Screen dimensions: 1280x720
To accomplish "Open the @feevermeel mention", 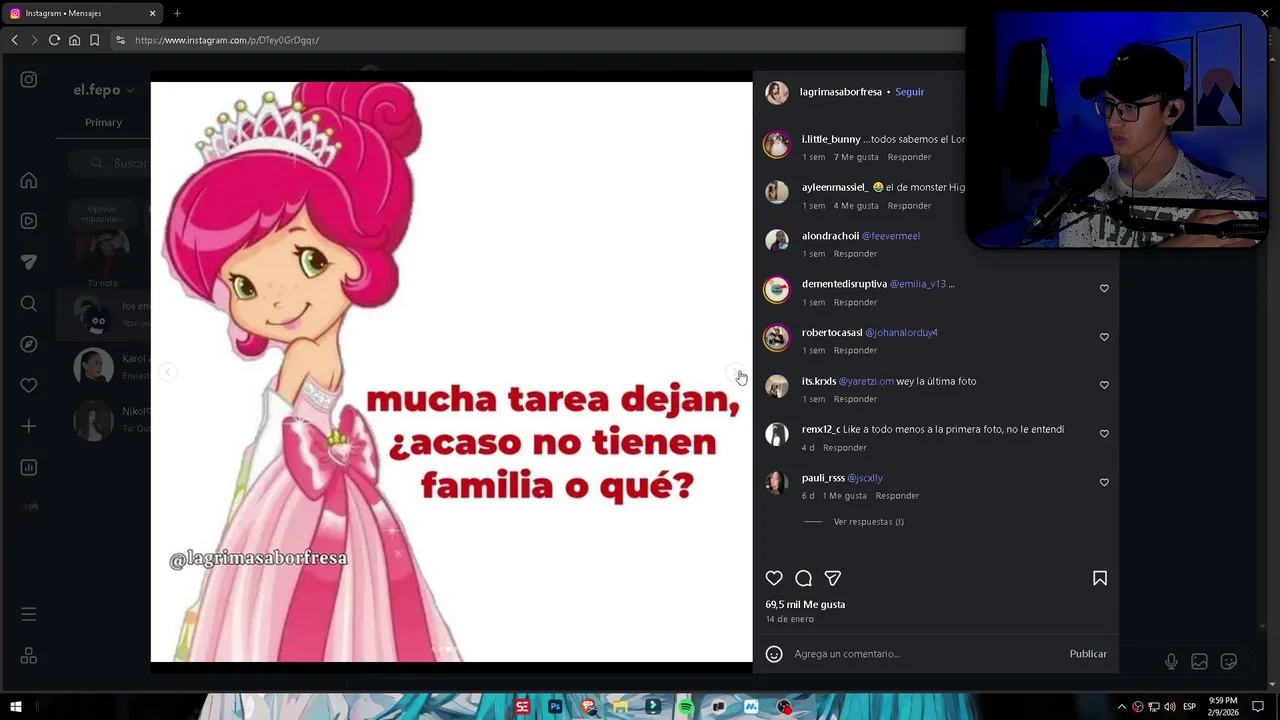I will [891, 236].
